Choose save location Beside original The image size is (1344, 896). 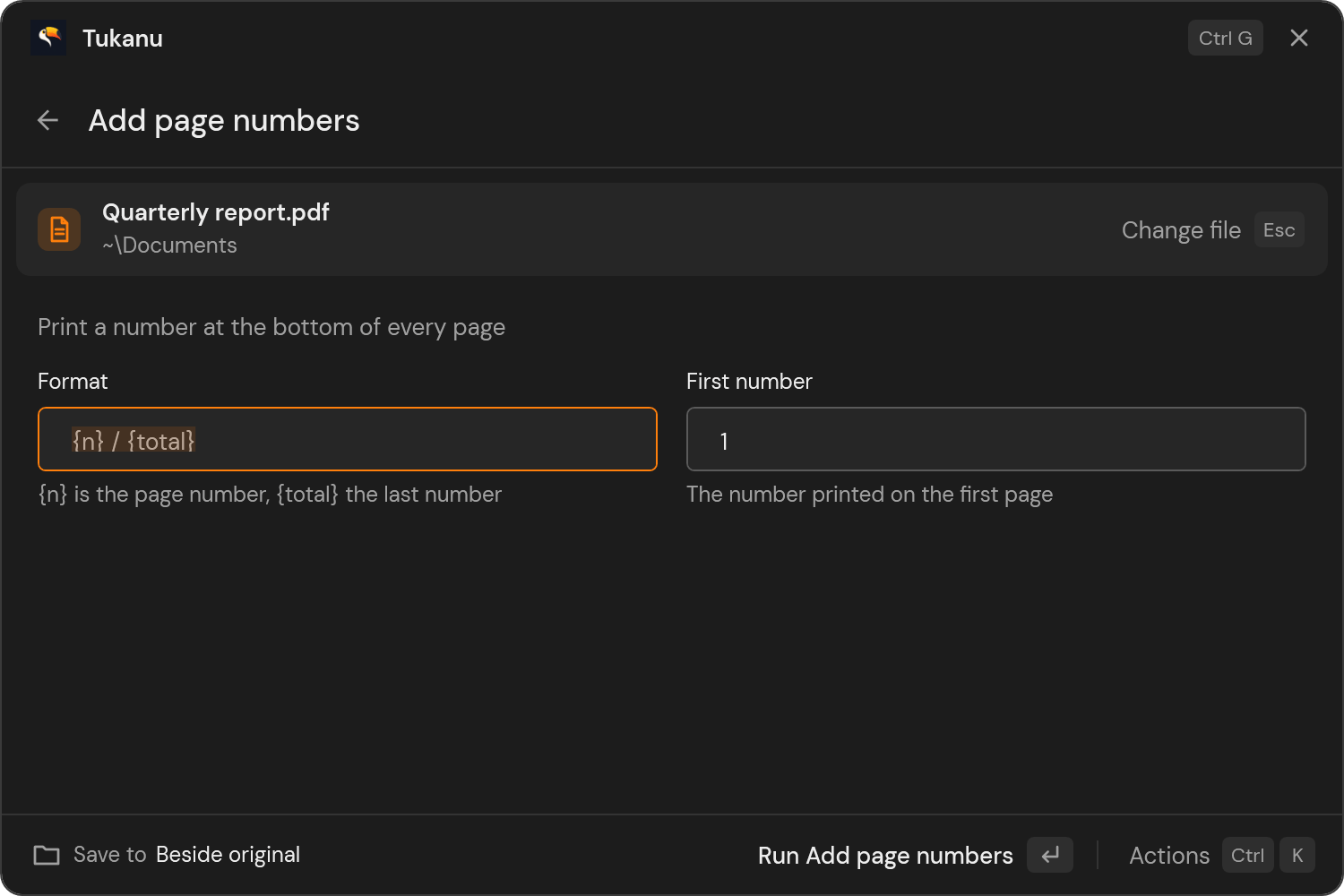click(228, 855)
